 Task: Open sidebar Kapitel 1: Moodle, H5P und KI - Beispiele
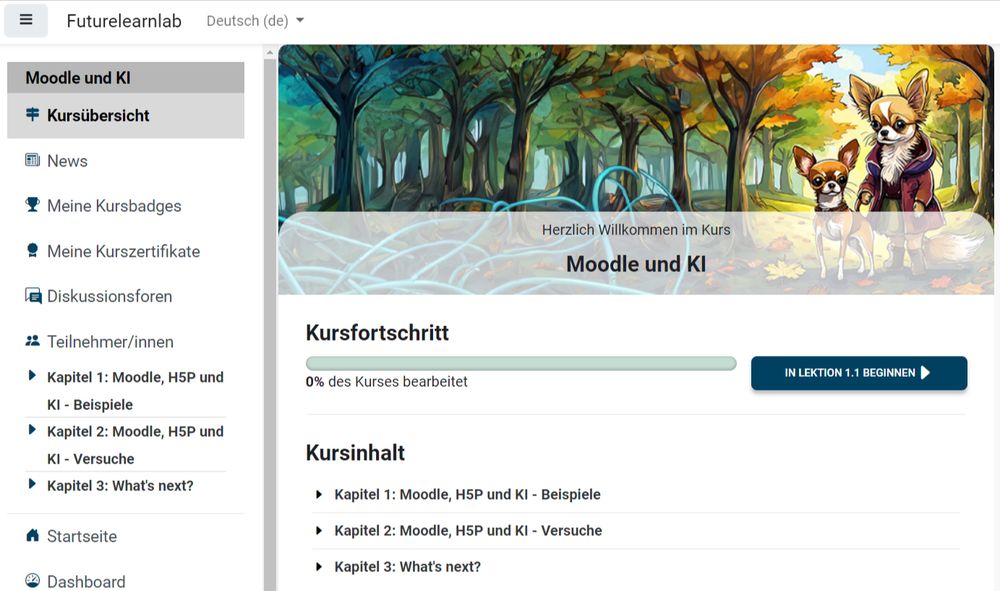[x=135, y=391]
